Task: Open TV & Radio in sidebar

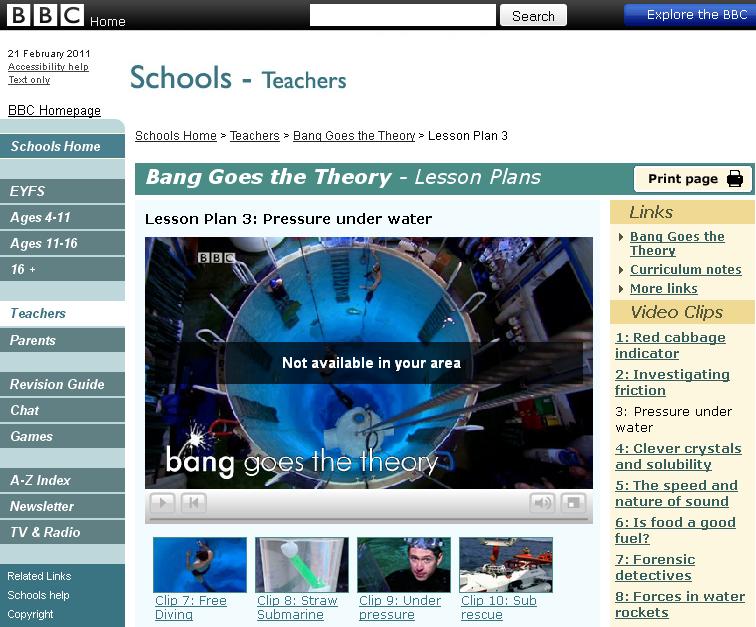Action: point(62,532)
